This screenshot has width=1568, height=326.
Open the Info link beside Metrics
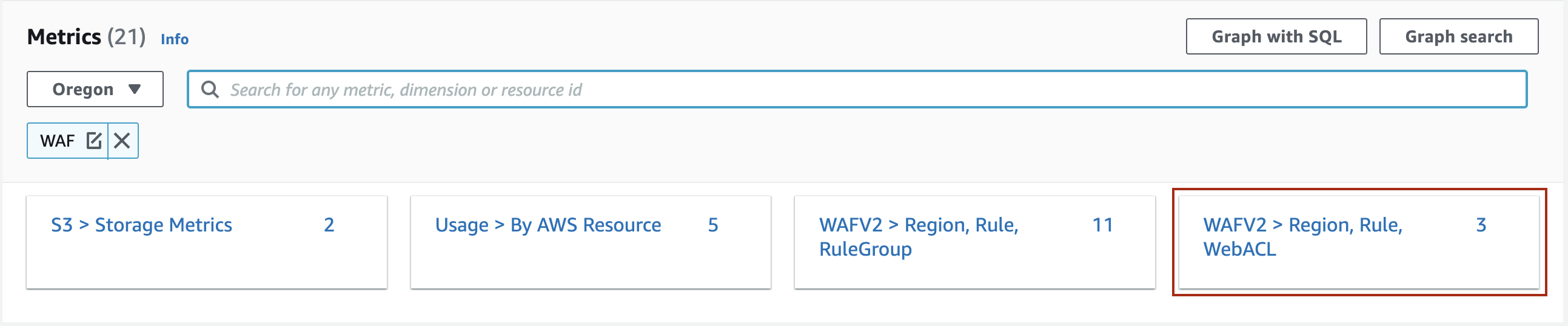click(175, 39)
